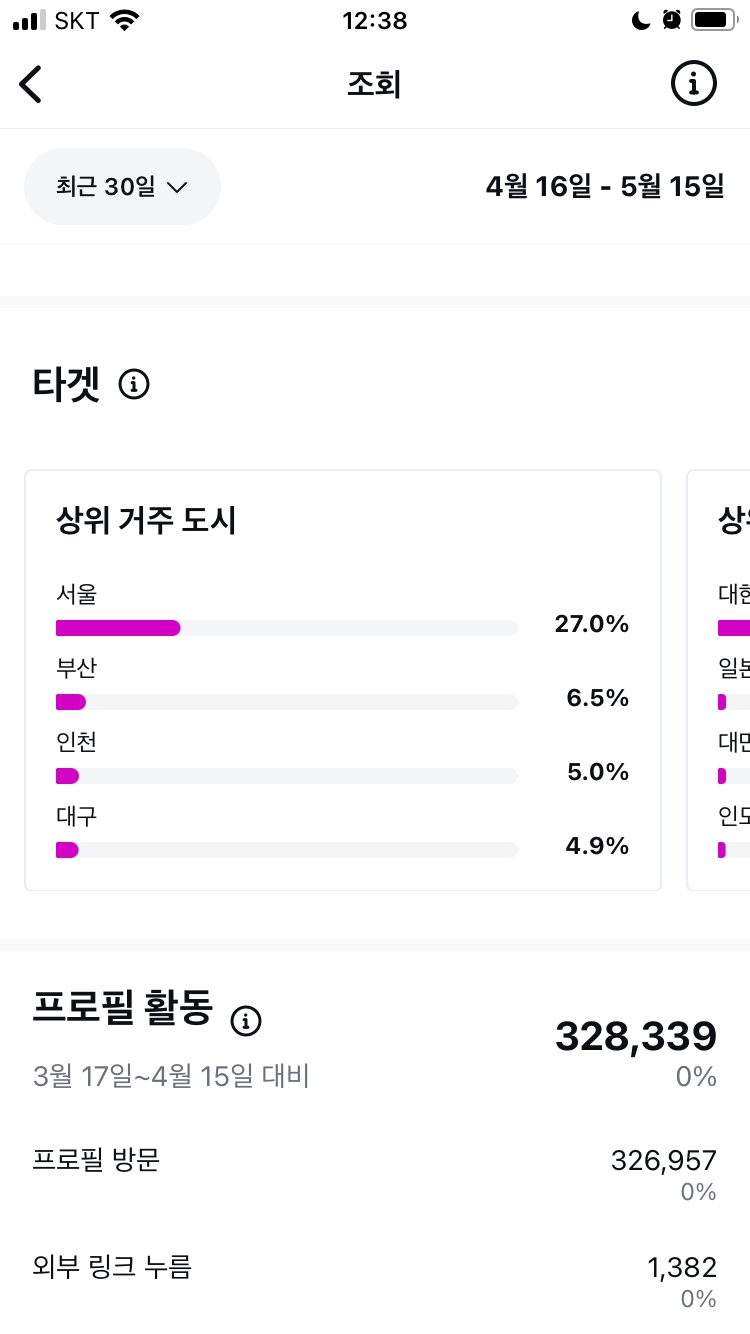Viewport: 750px width, 1334px height.
Task: Tap the Wi-Fi status icon
Action: coord(125,20)
